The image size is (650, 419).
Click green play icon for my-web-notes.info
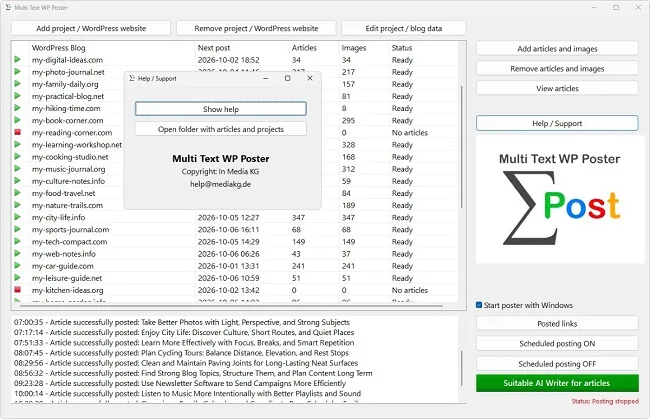pyautogui.click(x=17, y=253)
